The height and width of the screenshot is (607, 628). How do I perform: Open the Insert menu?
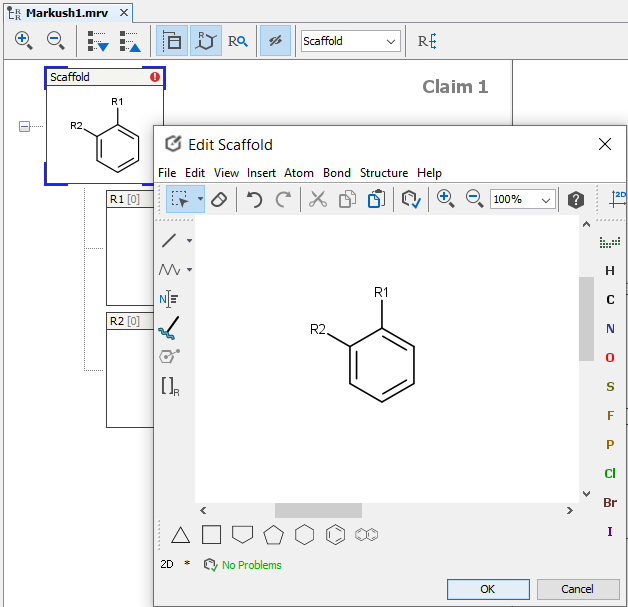(261, 173)
